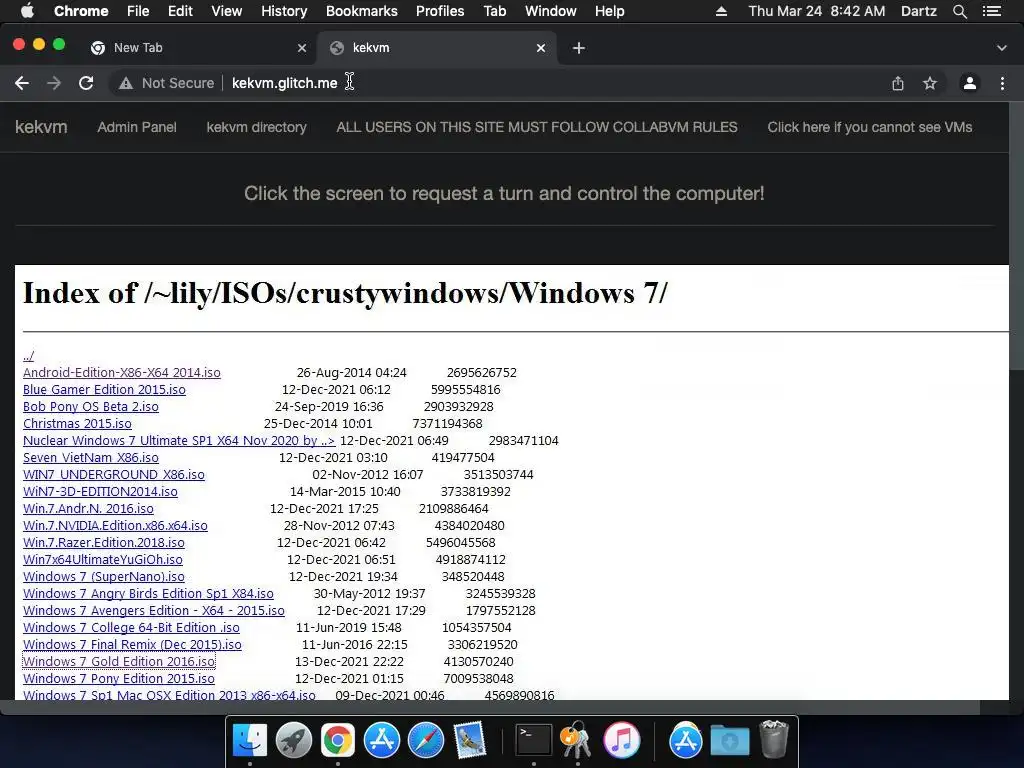Viewport: 1024px width, 768px height.
Task: Open Win.7.NVIDIA.Edition.x86.x64.iso
Action: pyautogui.click(x=115, y=525)
